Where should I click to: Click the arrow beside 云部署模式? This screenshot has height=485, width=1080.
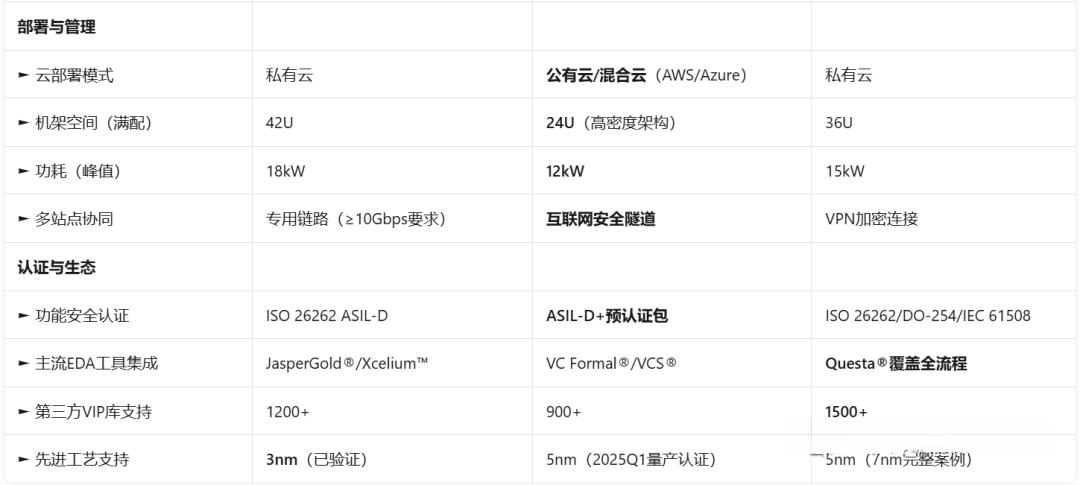tap(23, 75)
